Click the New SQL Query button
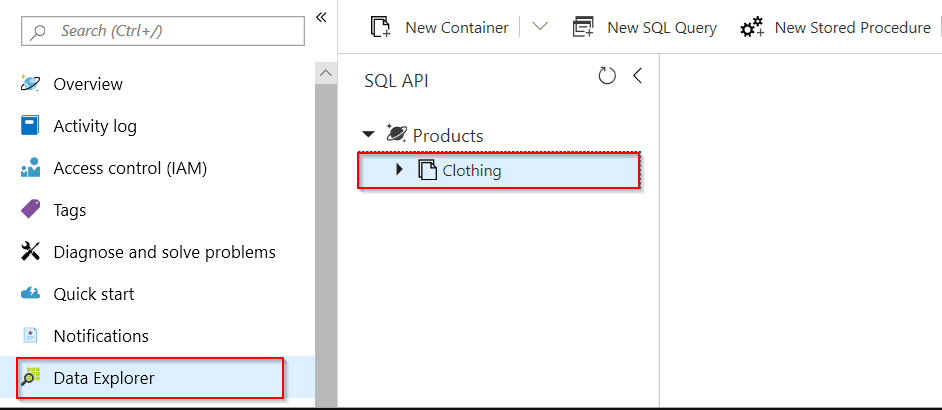Image resolution: width=942 pixels, height=410 pixels. [x=645, y=28]
